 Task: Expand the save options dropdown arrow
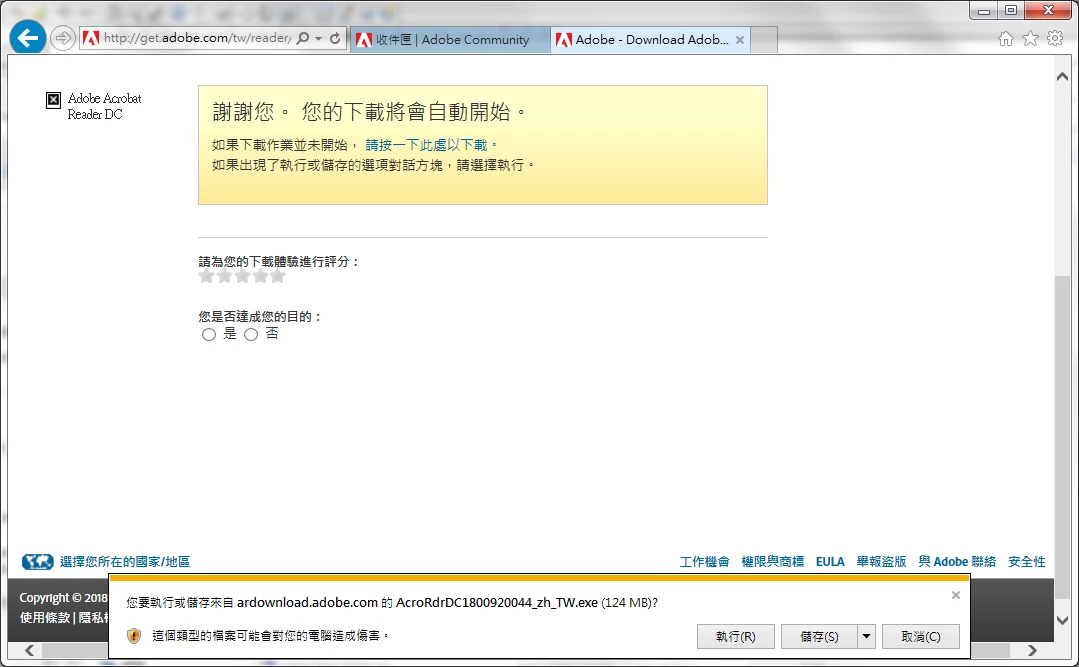point(866,637)
